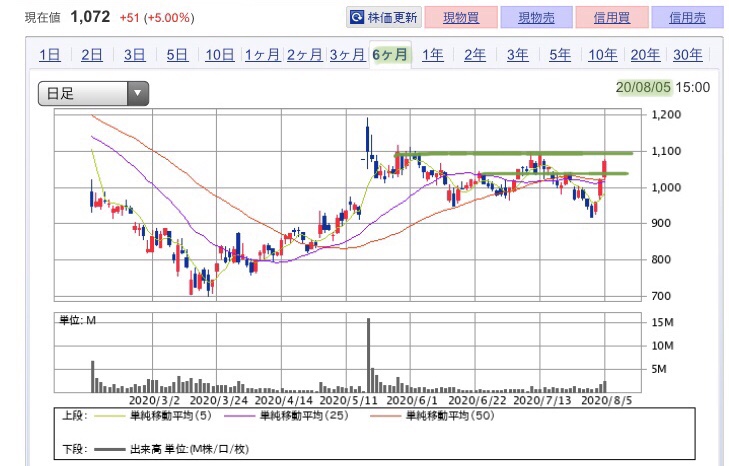
Task: Open the 20年 chart range
Action: coord(645,55)
